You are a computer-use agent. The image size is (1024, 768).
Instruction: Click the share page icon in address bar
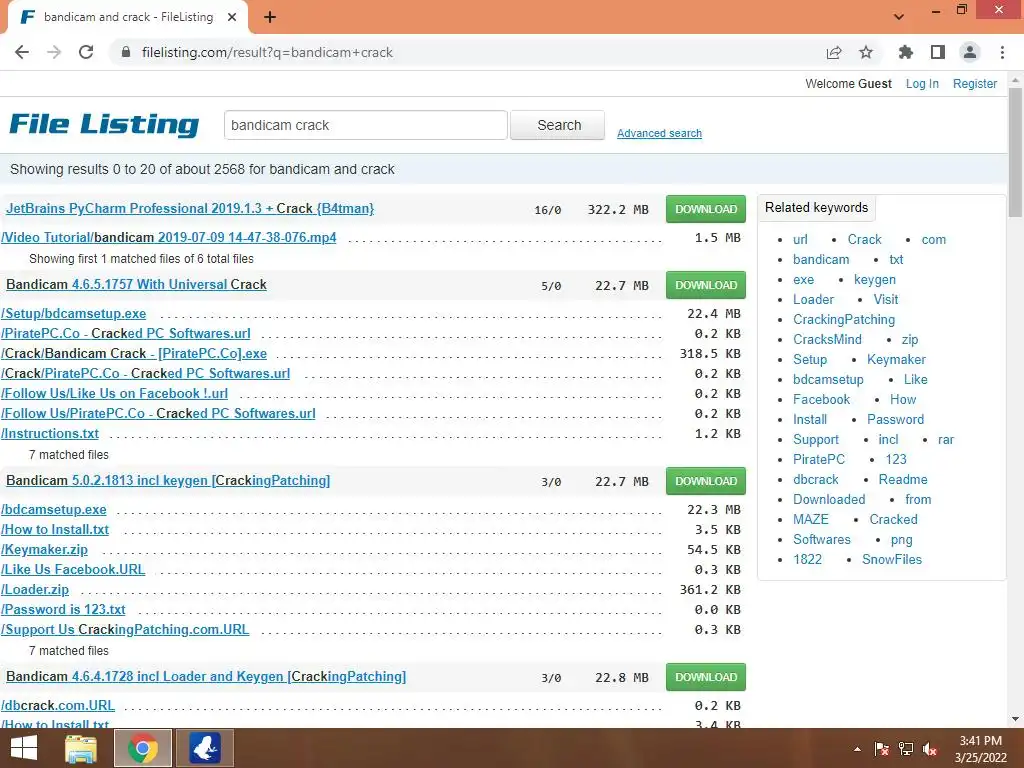coord(834,52)
